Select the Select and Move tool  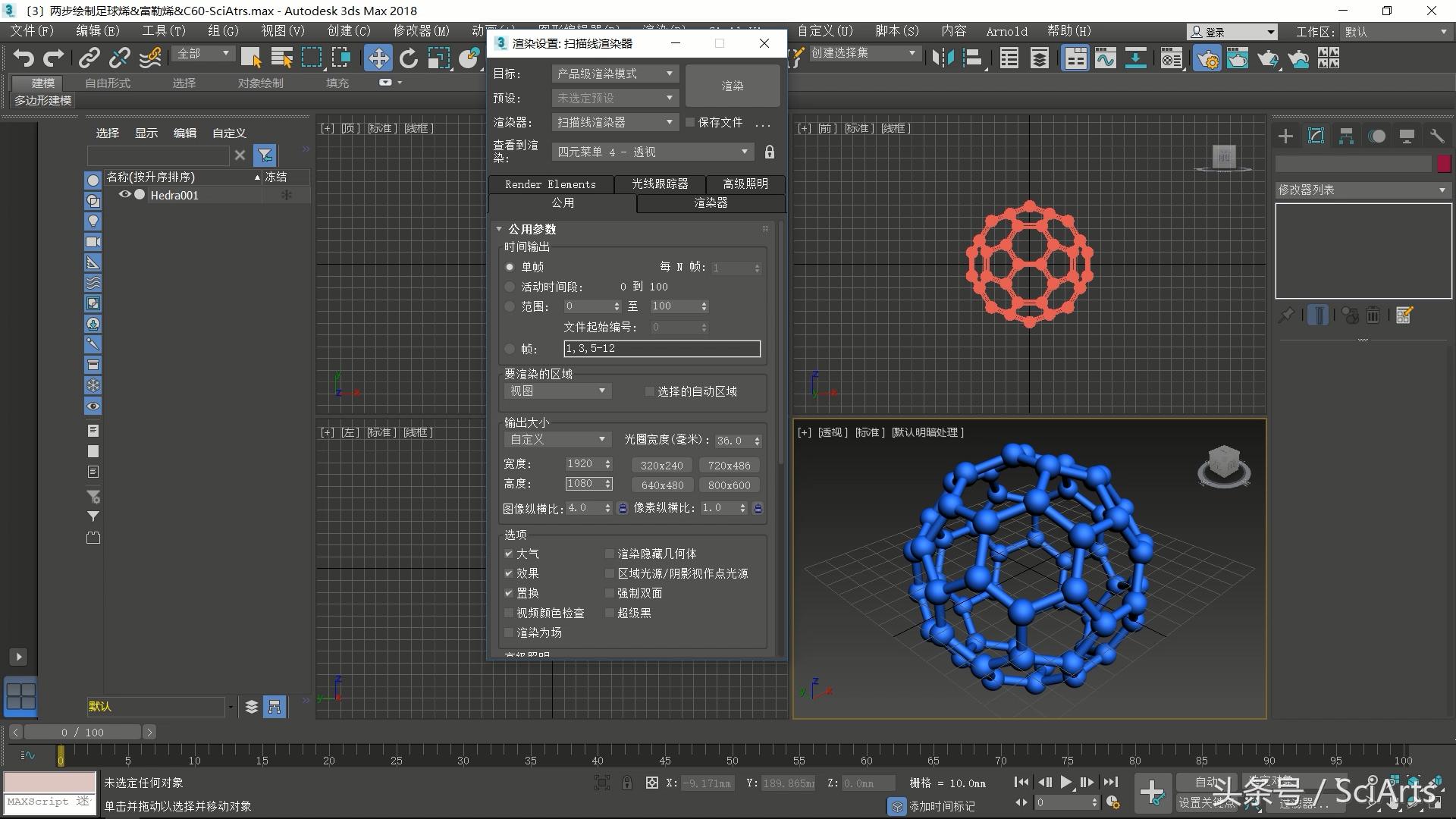[378, 58]
